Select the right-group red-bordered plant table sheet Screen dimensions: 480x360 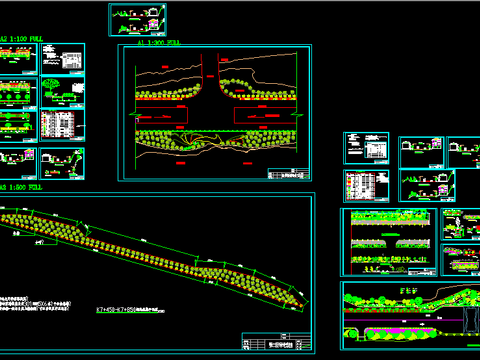366,186
